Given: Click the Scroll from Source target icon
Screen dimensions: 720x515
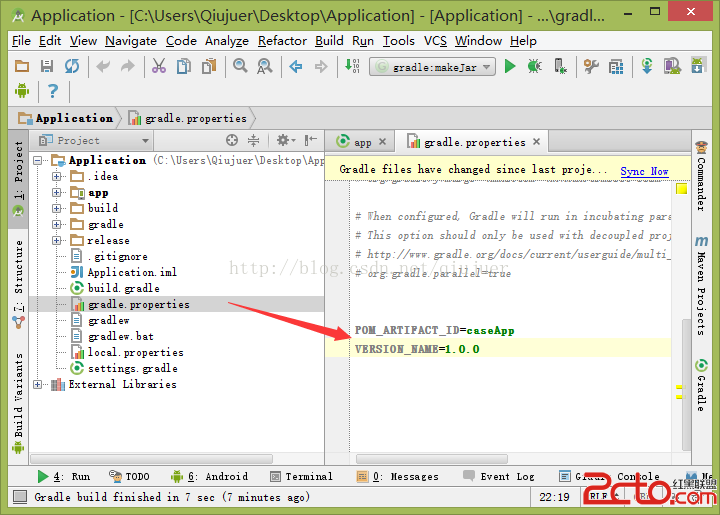Looking at the screenshot, I should pyautogui.click(x=232, y=141).
